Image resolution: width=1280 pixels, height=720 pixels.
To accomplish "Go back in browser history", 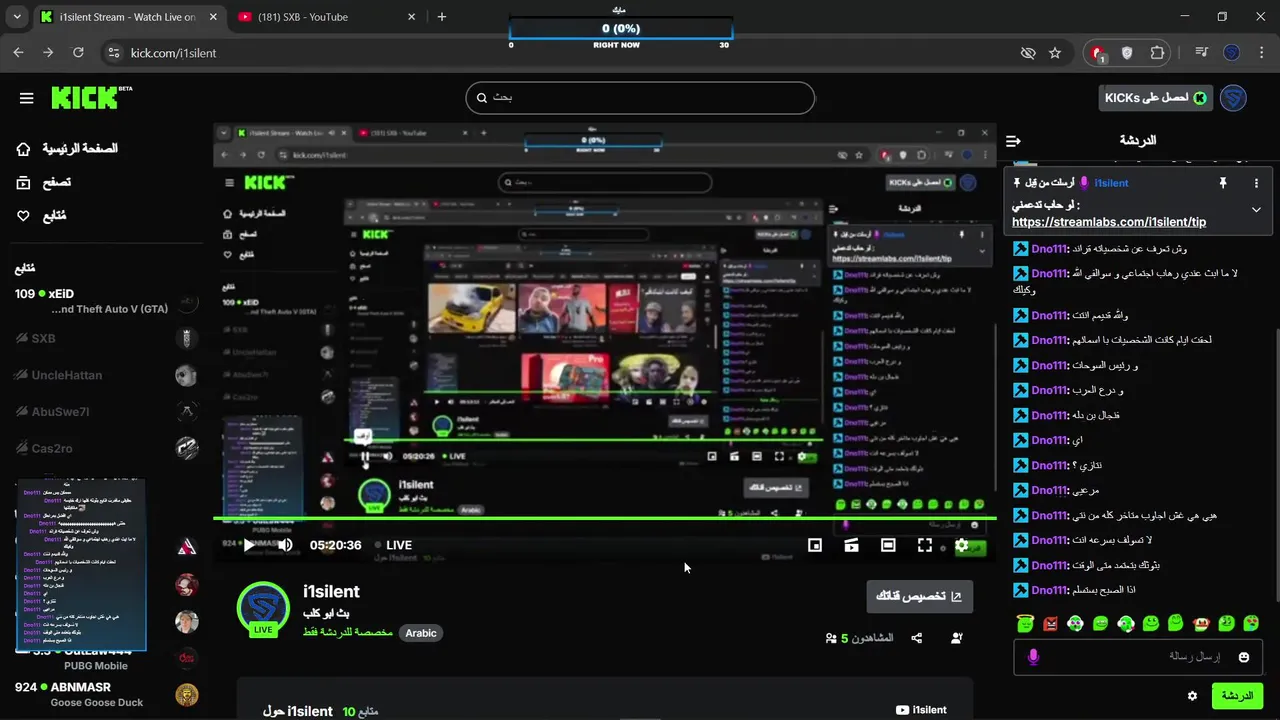I will pyautogui.click(x=18, y=53).
